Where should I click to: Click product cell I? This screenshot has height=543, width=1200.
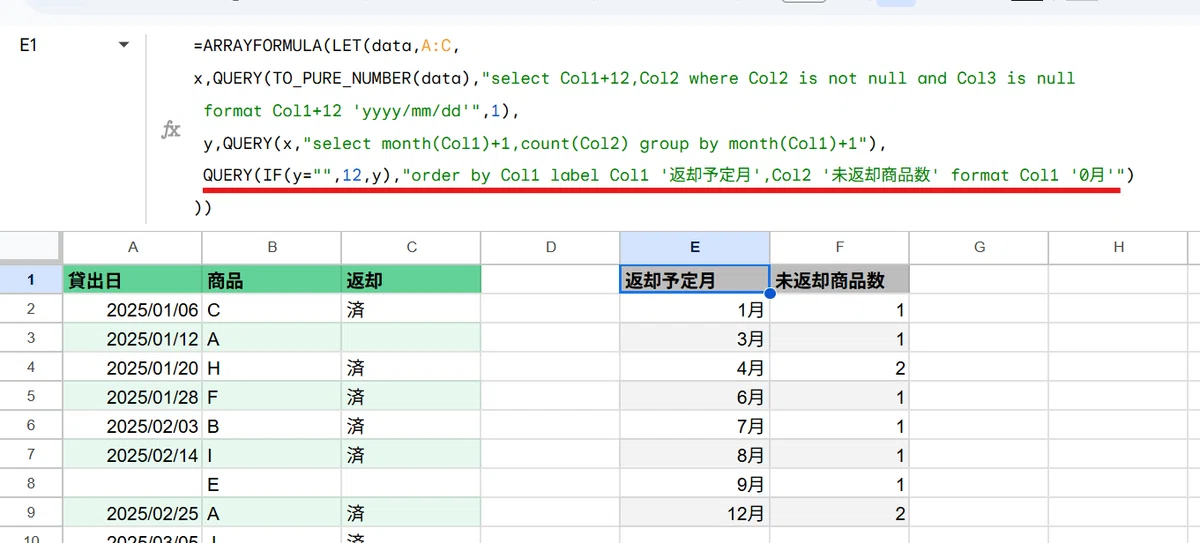click(x=271, y=454)
